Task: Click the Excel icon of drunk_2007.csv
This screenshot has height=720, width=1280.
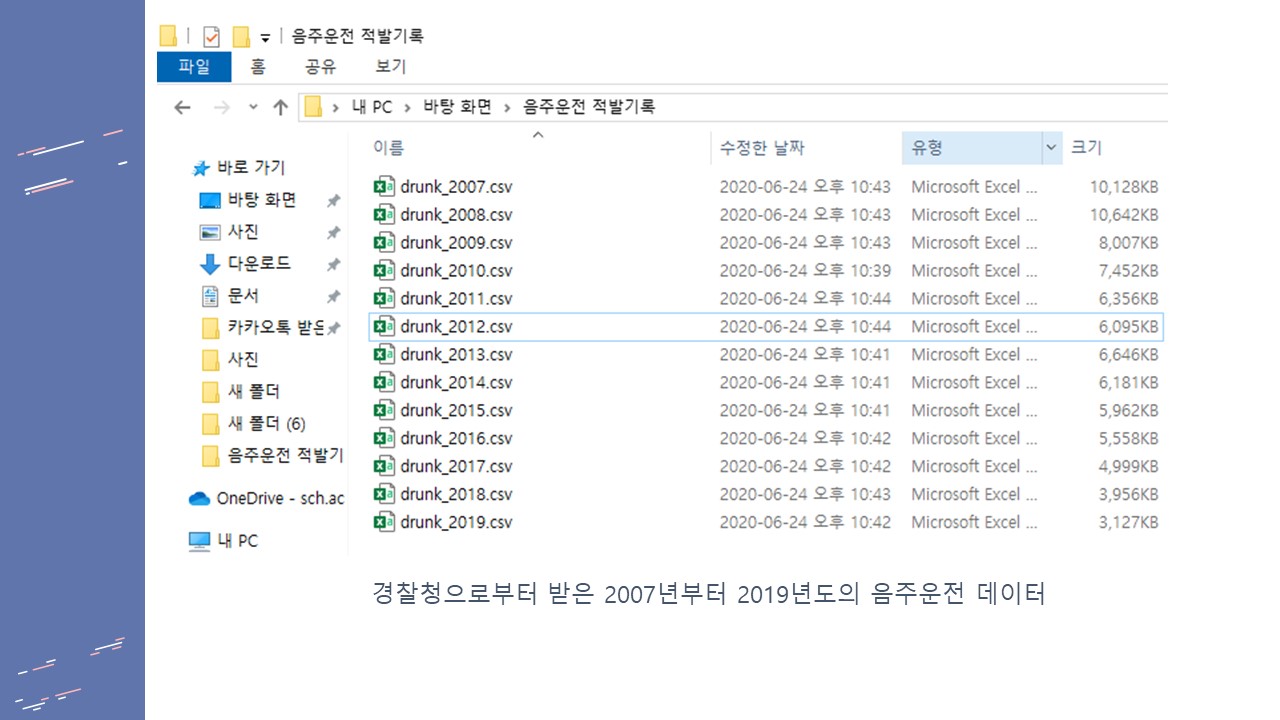Action: click(x=384, y=187)
